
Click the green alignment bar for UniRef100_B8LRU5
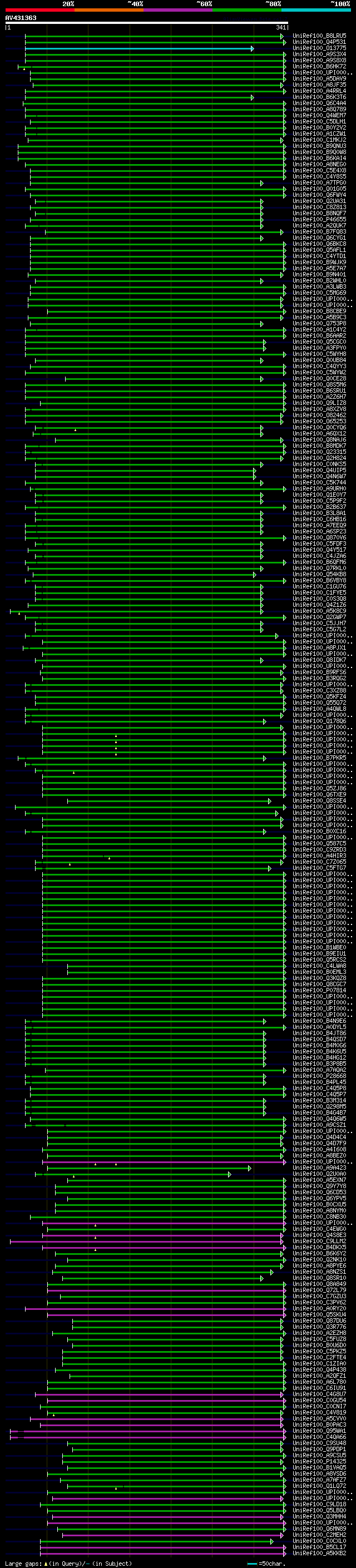point(155,36)
